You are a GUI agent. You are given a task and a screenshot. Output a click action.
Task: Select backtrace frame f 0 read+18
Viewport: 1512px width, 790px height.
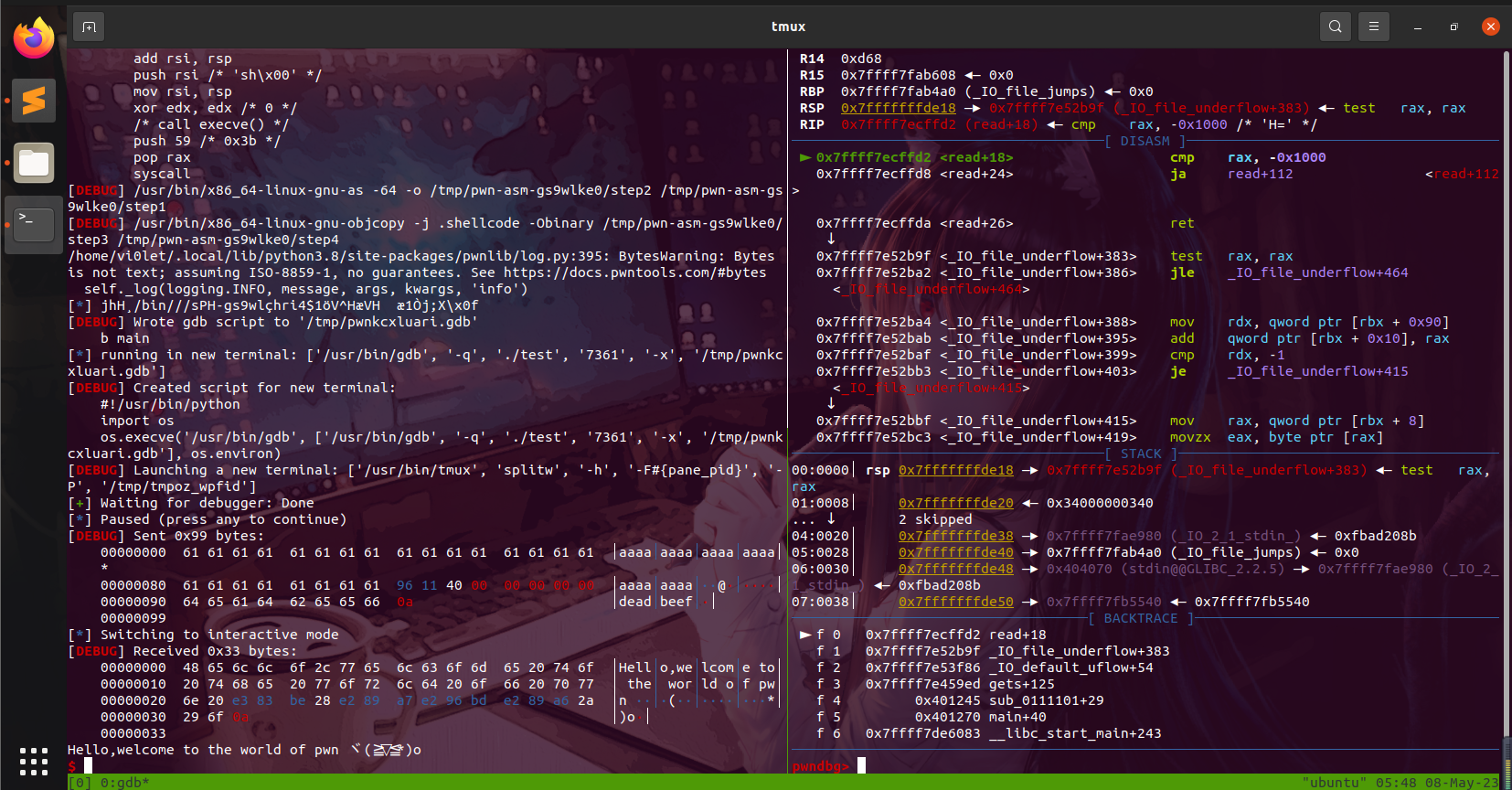[x=923, y=635]
